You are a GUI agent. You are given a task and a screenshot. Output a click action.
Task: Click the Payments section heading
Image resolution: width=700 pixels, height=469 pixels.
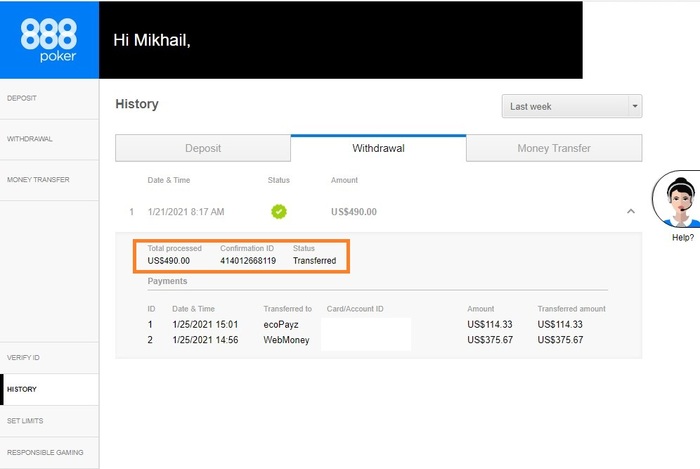[167, 281]
